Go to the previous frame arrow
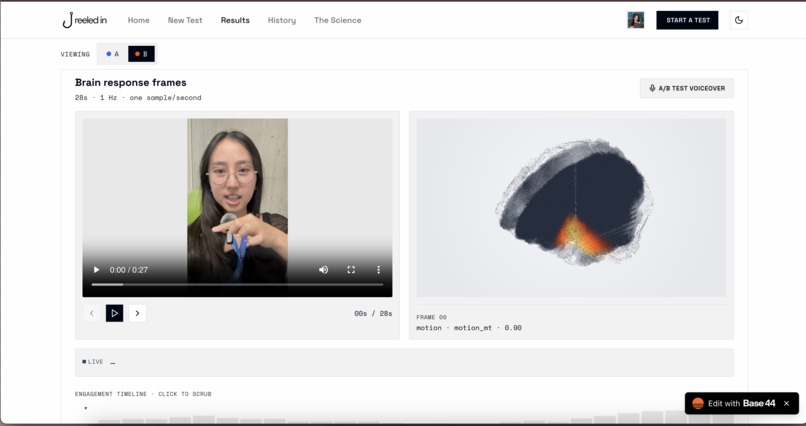806x426 pixels. coord(91,313)
